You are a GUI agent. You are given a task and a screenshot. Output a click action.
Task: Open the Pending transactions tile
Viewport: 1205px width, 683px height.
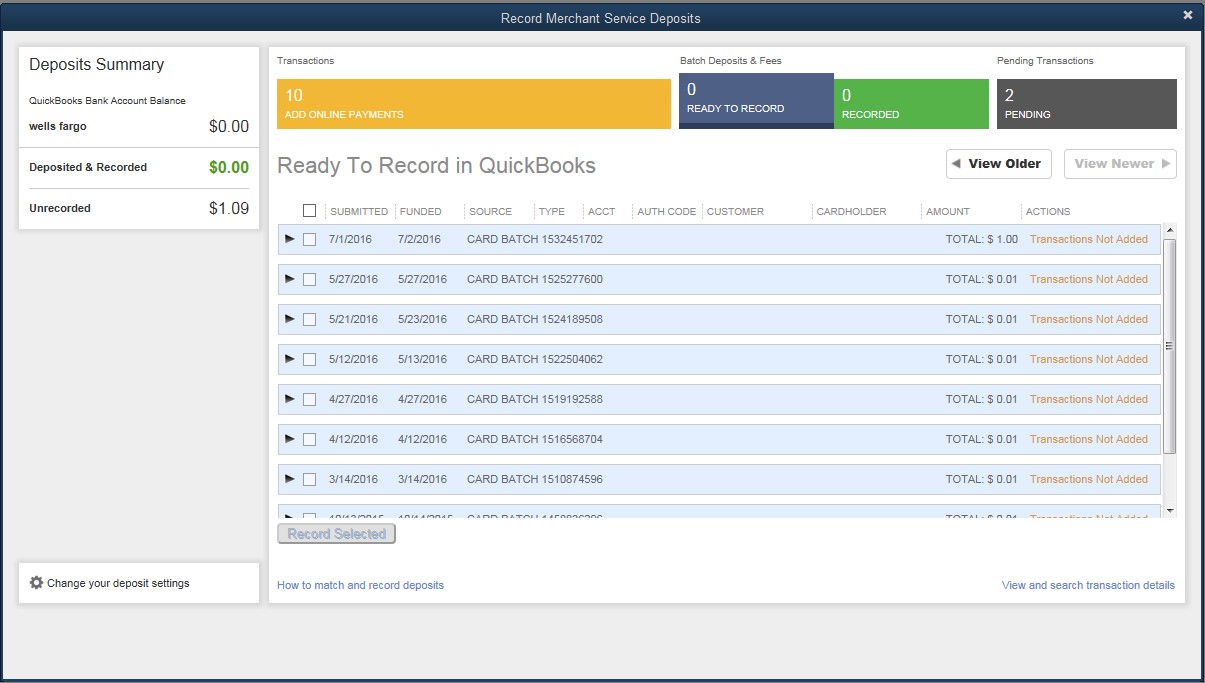pos(1087,104)
